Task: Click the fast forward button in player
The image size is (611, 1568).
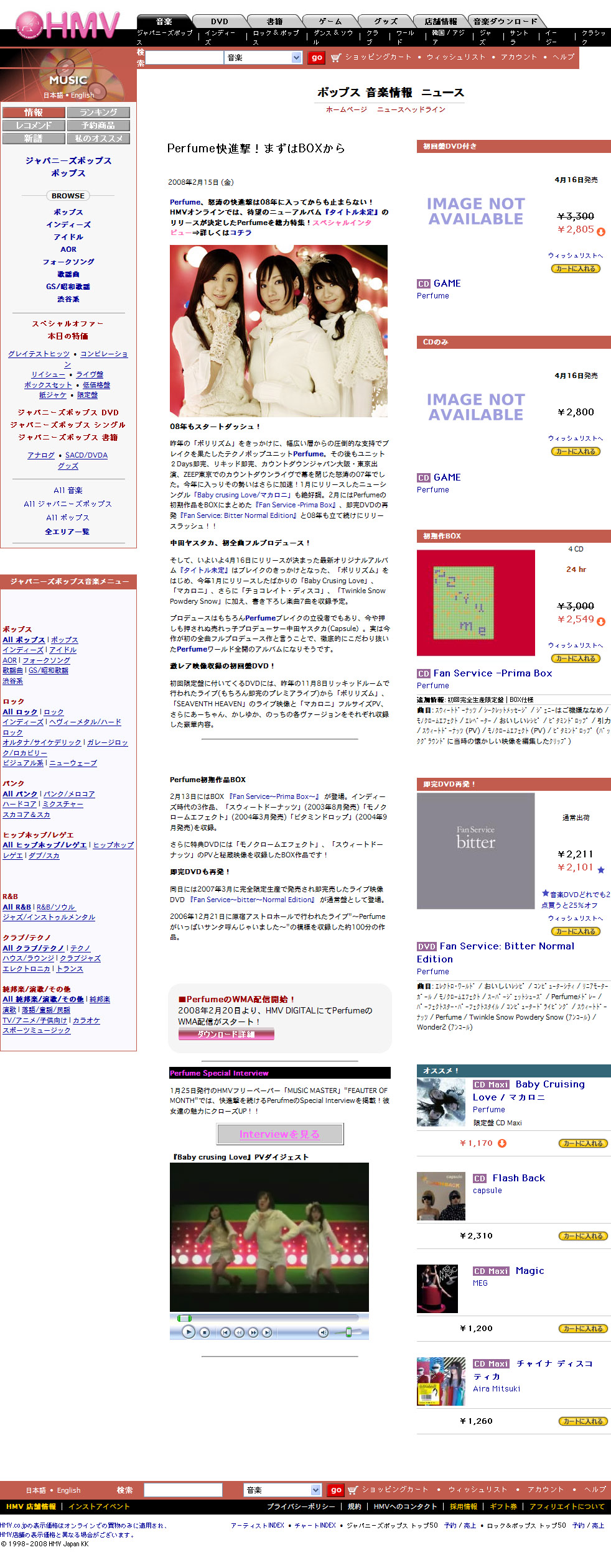Action: (253, 1332)
